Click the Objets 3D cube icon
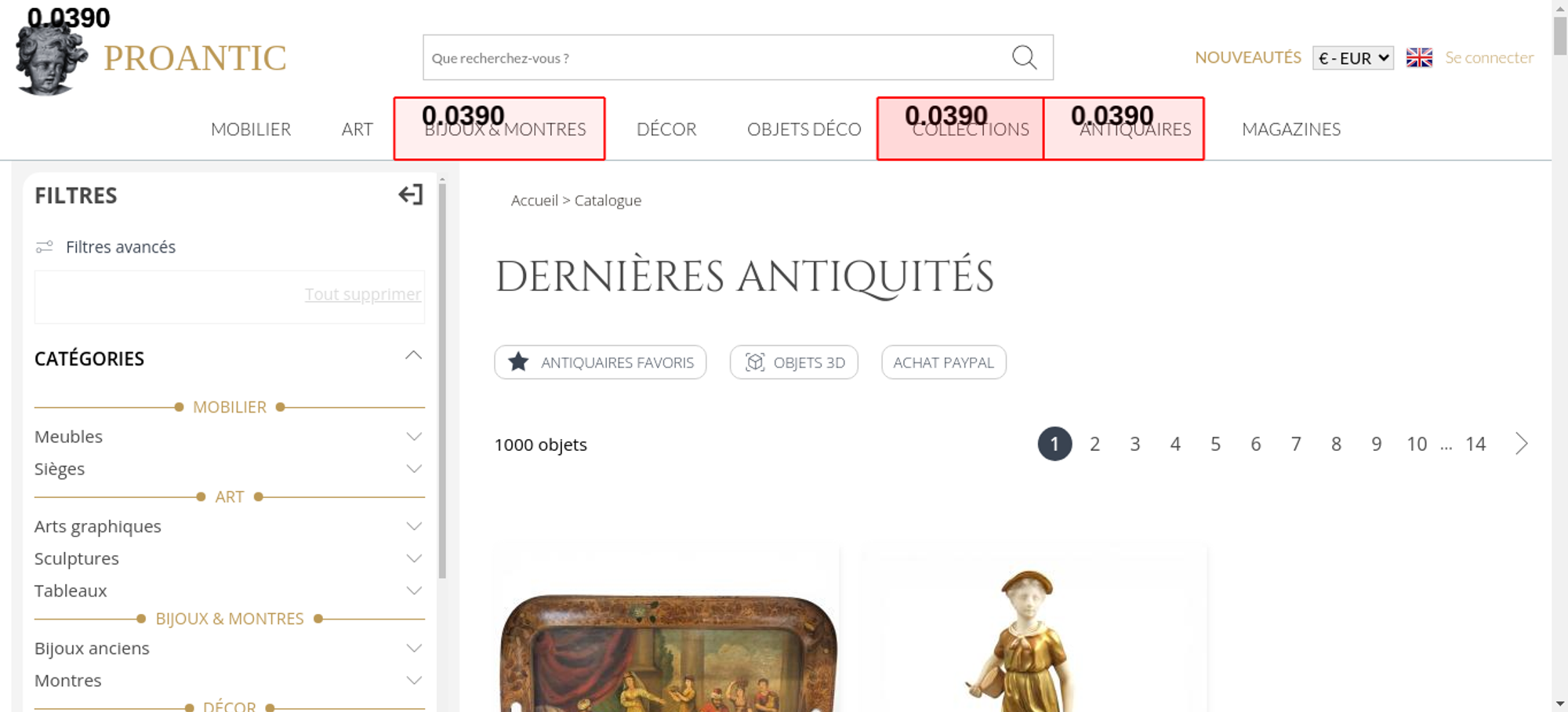 754,362
